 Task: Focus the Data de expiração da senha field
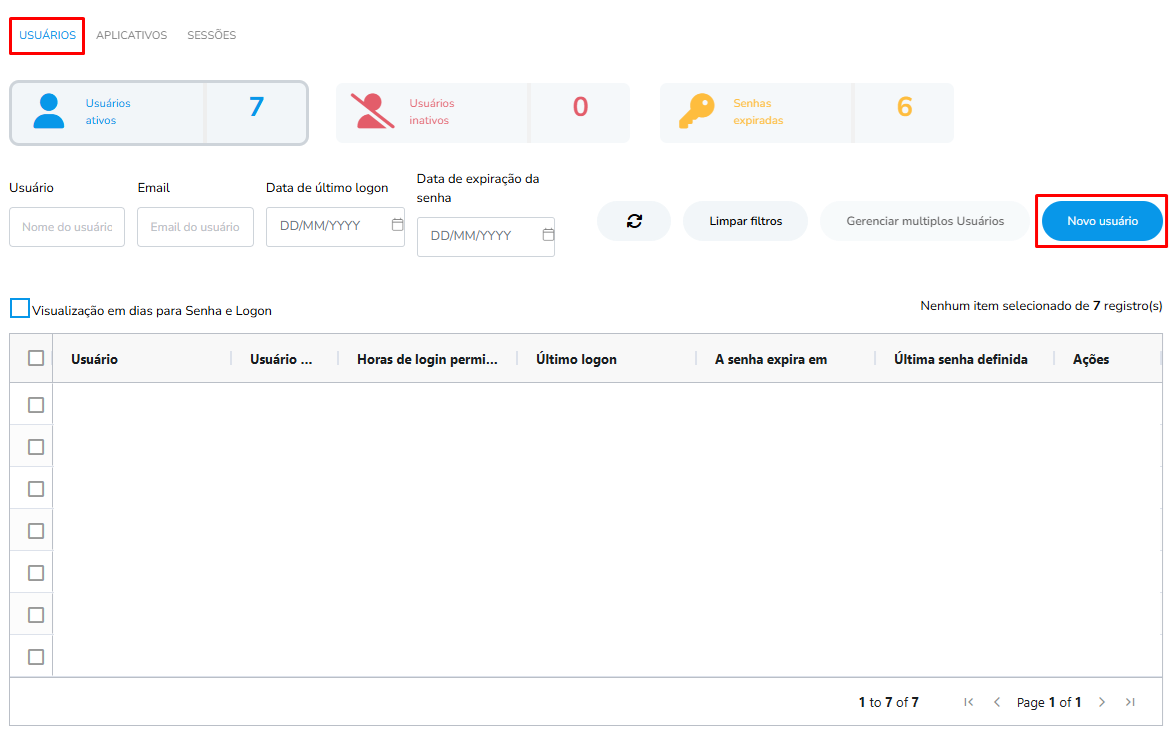pyautogui.click(x=486, y=237)
